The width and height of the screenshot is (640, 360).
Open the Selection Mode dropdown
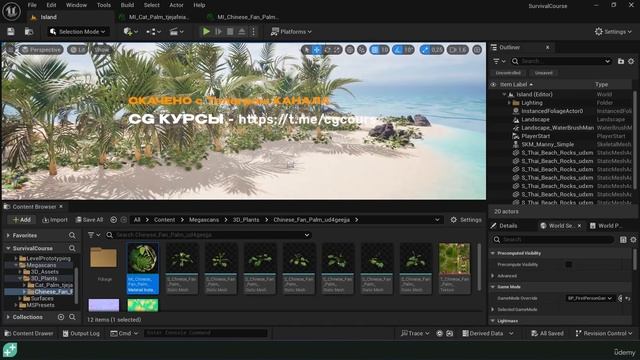point(78,31)
